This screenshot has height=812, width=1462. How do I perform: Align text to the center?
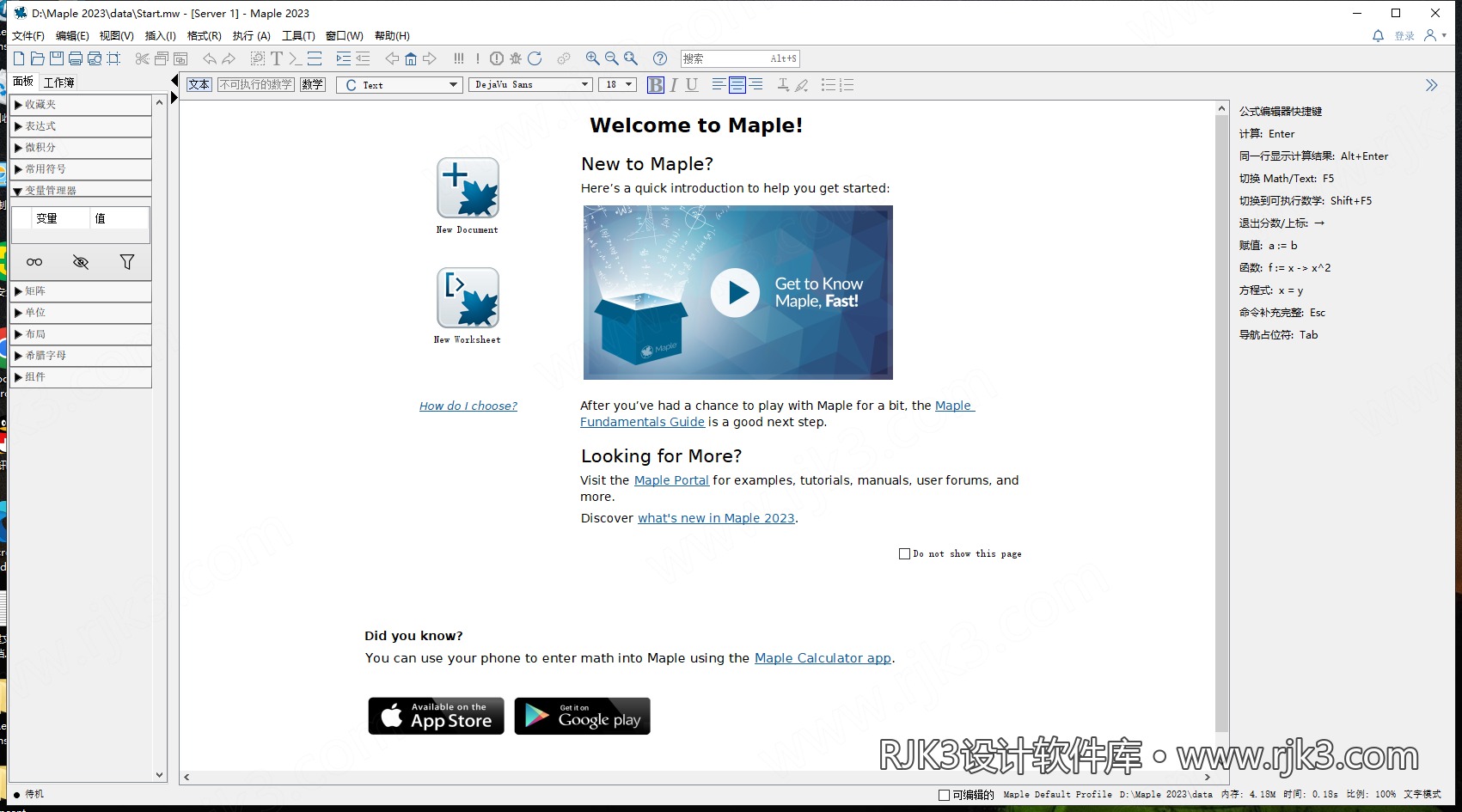pyautogui.click(x=737, y=85)
